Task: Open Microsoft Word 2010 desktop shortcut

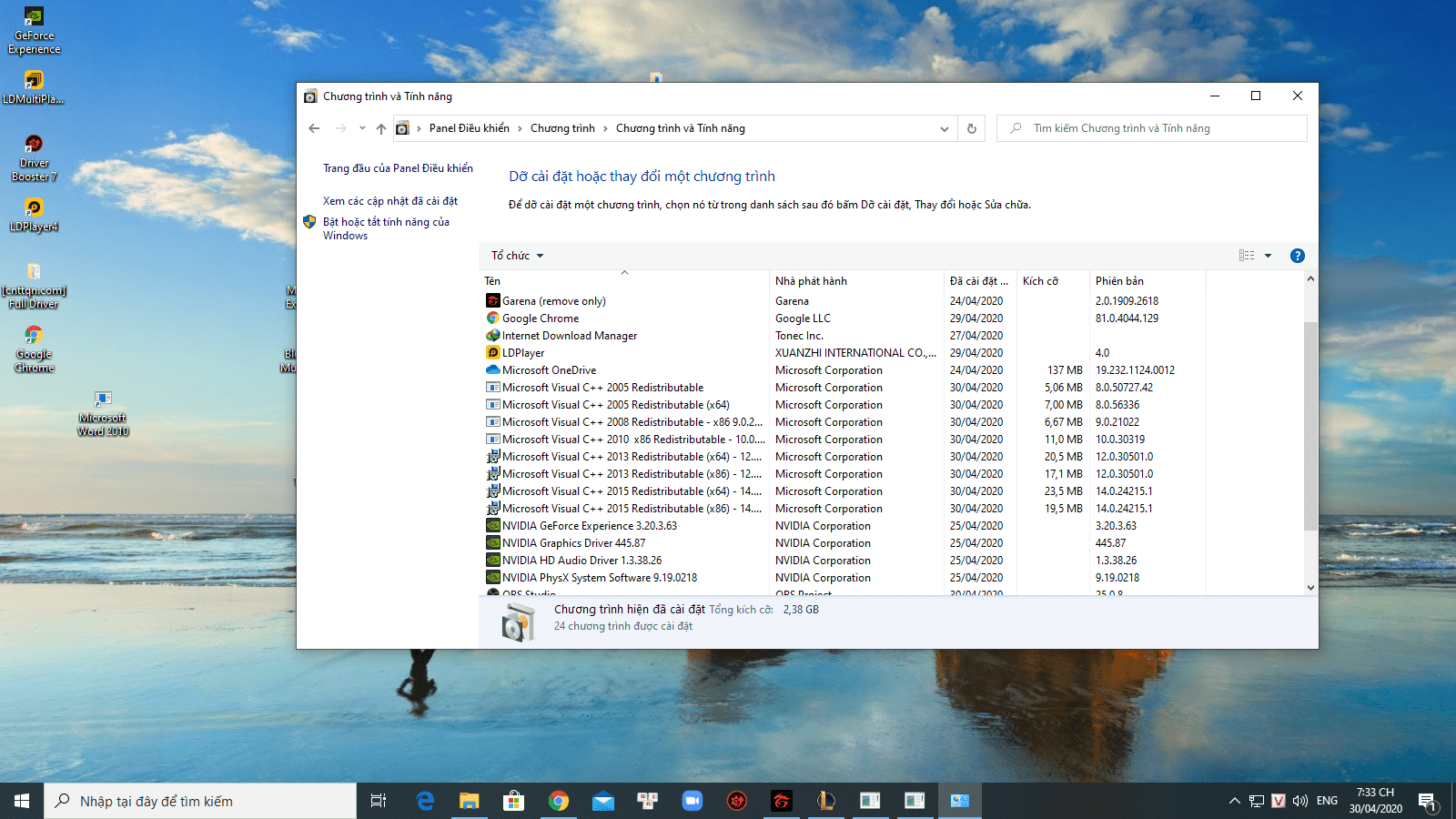Action: [103, 412]
